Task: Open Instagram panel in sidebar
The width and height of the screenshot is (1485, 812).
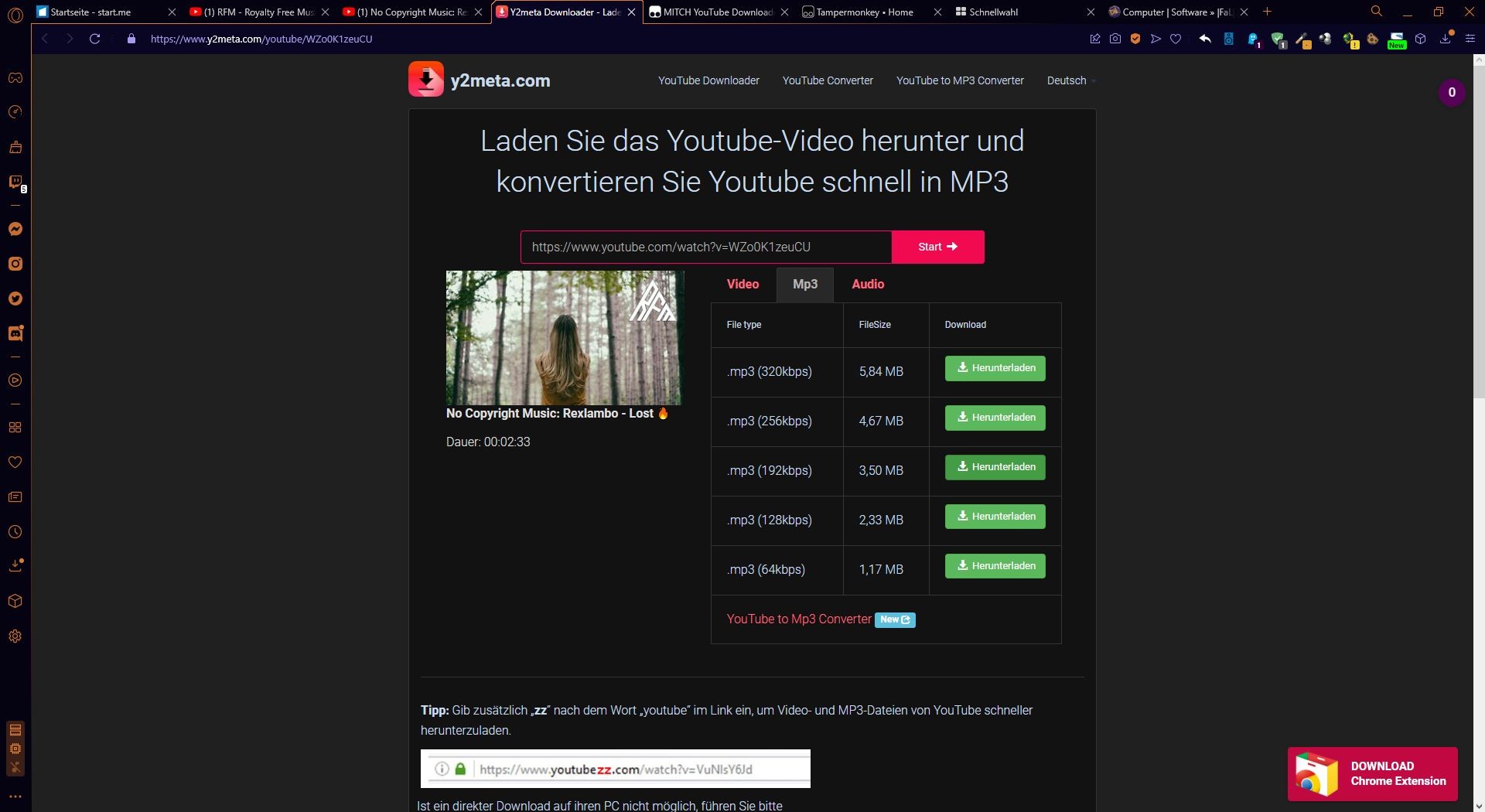Action: click(x=15, y=264)
